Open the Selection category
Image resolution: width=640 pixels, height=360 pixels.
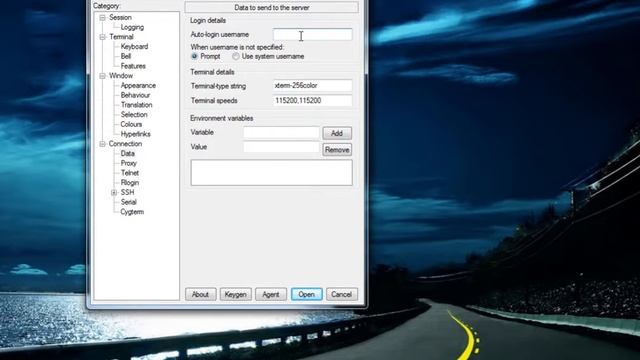coord(134,115)
